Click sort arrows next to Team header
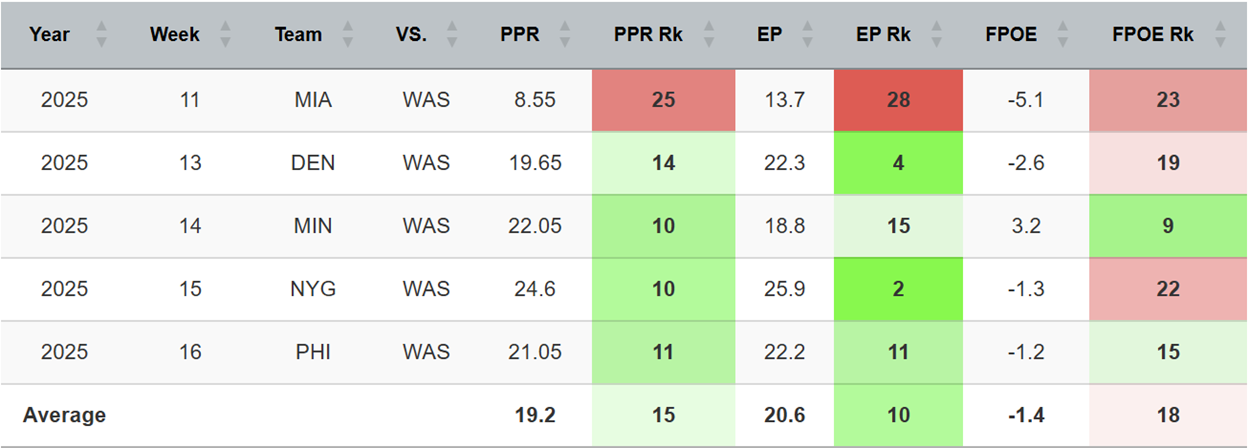Viewport: 1248px width, 448px height. coord(348,35)
